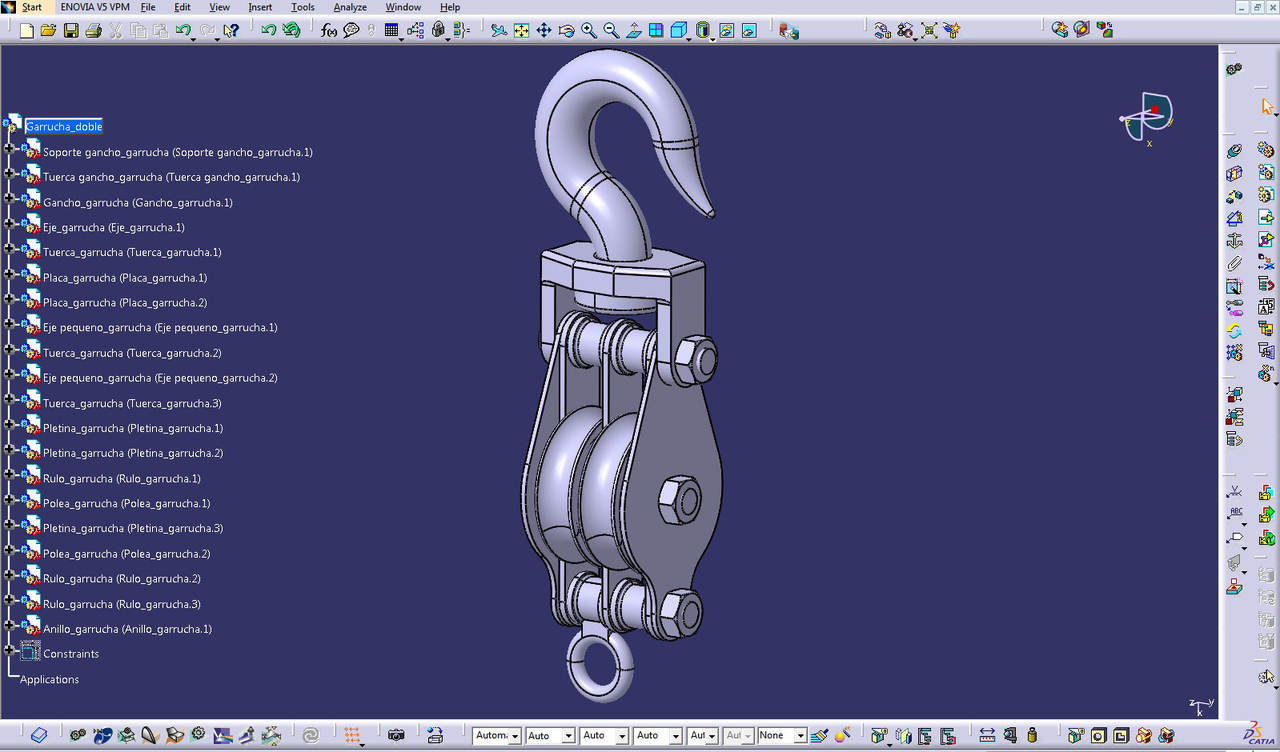This screenshot has width=1280, height=752.
Task: Expand the Polea_garrucha.1 node
Action: pos(10,499)
